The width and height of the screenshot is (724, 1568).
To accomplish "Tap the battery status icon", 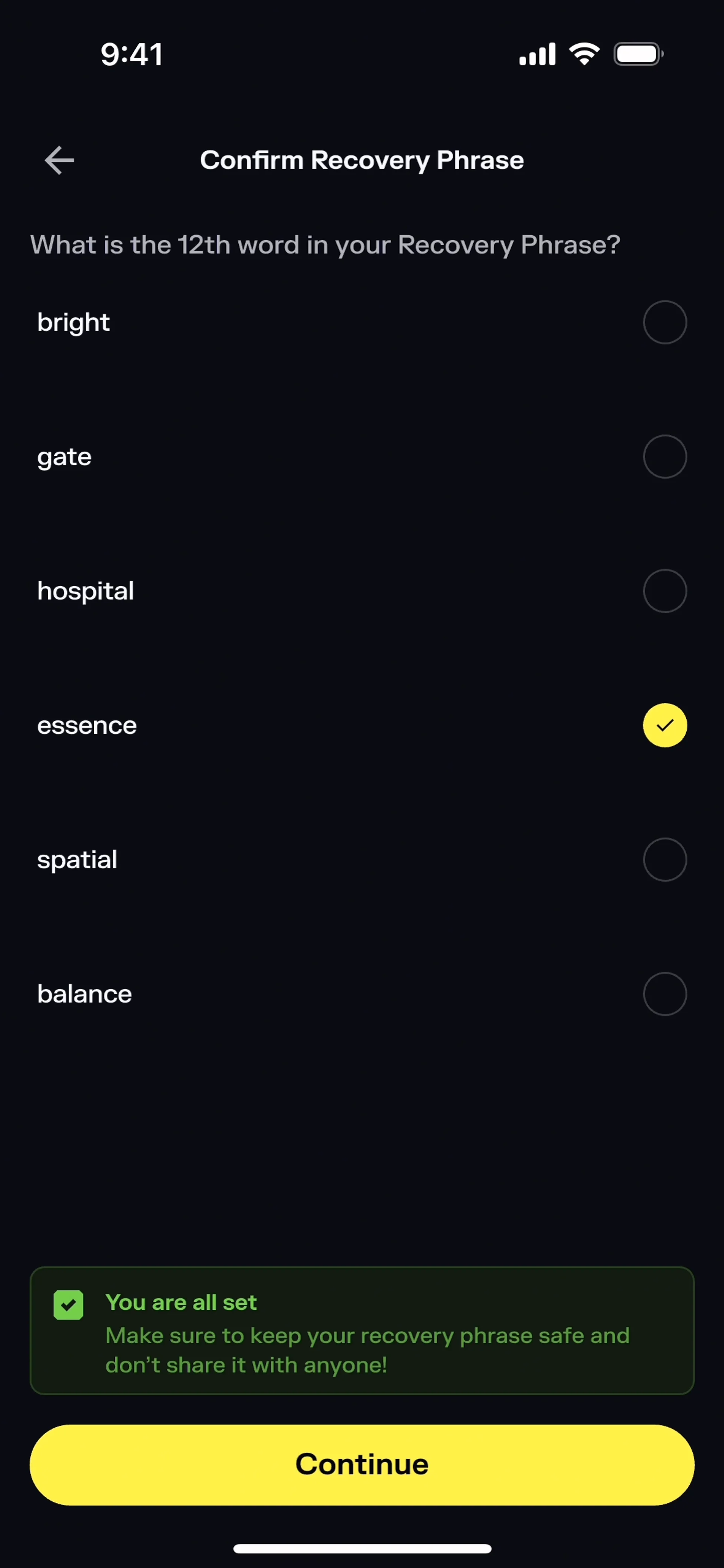I will pyautogui.click(x=638, y=54).
